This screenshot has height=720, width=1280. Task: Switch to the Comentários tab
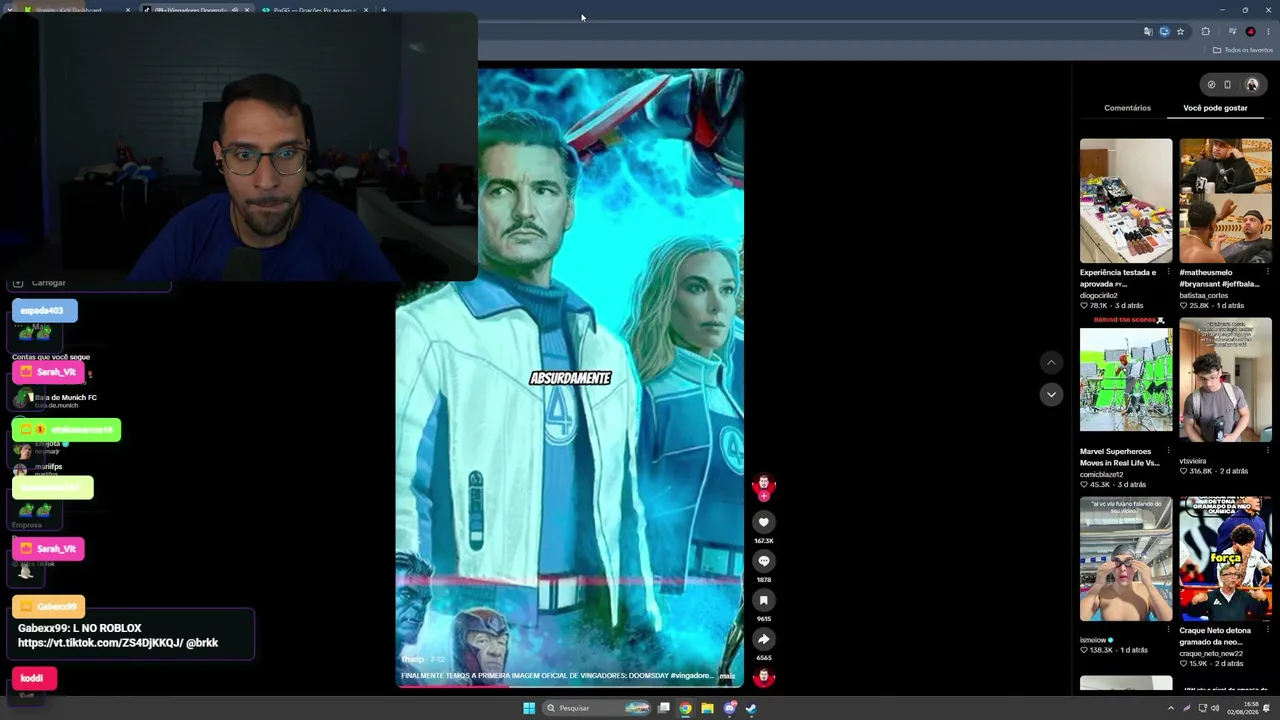[x=1127, y=108]
